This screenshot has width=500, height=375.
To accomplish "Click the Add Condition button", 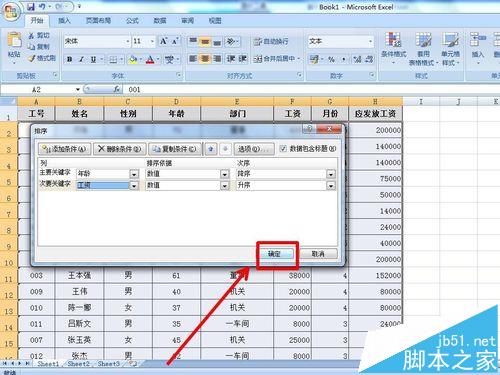I will click(64, 149).
